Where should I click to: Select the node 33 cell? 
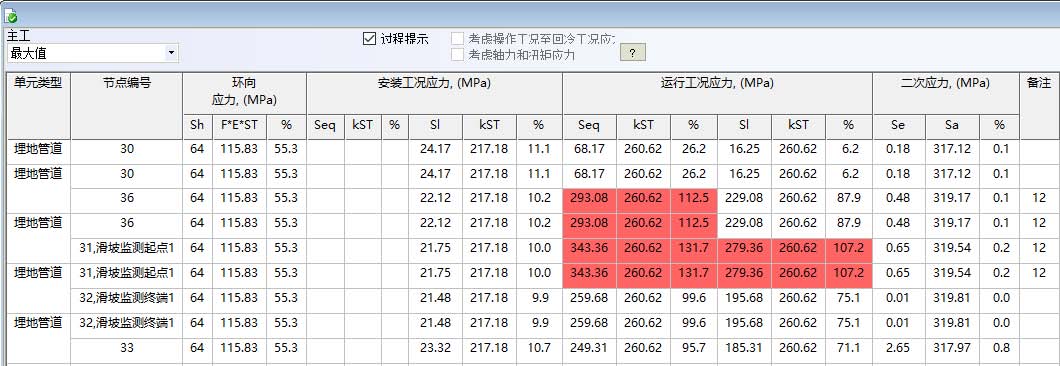[x=126, y=348]
